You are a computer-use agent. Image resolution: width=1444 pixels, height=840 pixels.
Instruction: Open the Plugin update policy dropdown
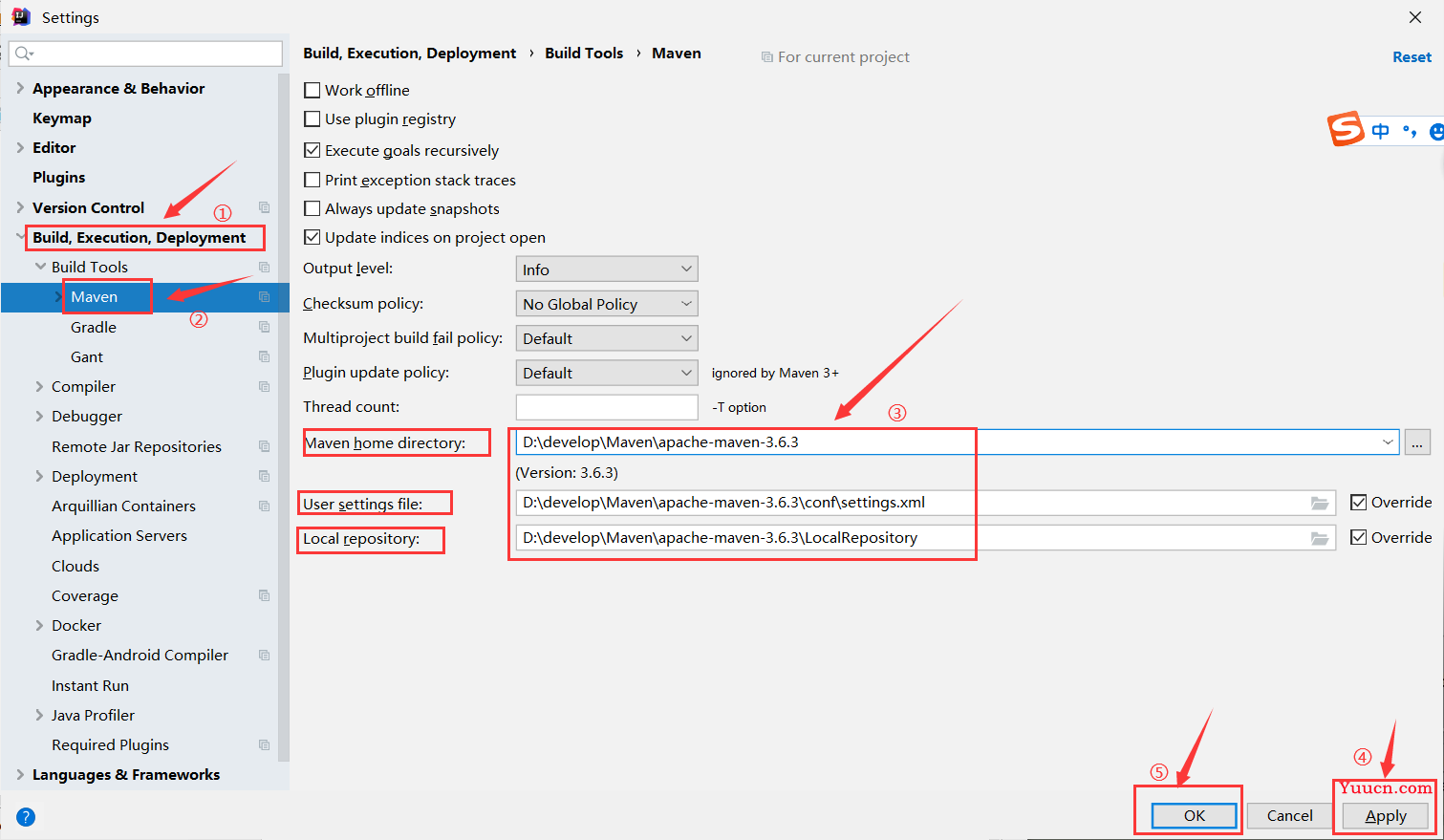607,373
